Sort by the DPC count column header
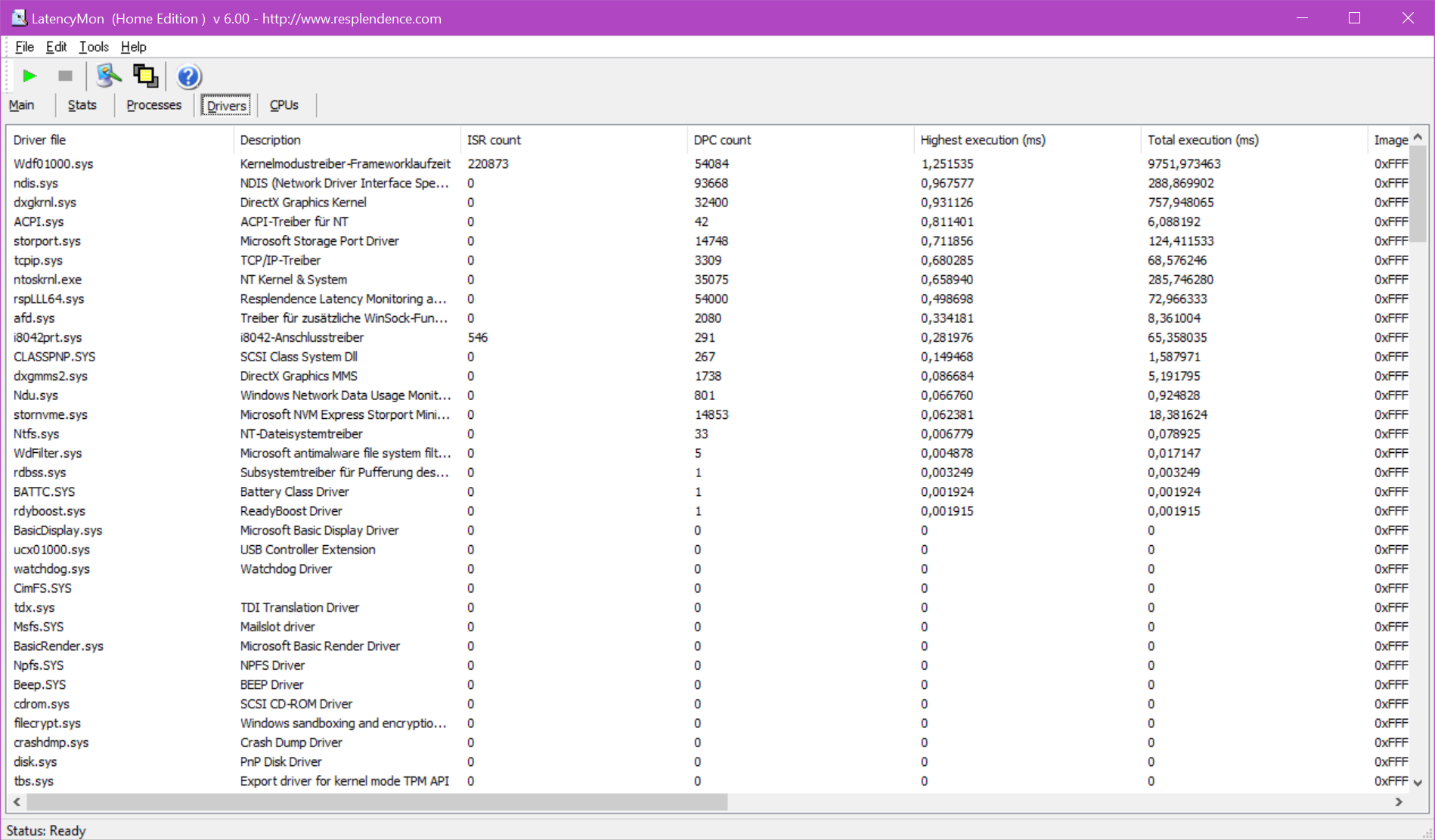This screenshot has width=1435, height=840. [x=801, y=140]
